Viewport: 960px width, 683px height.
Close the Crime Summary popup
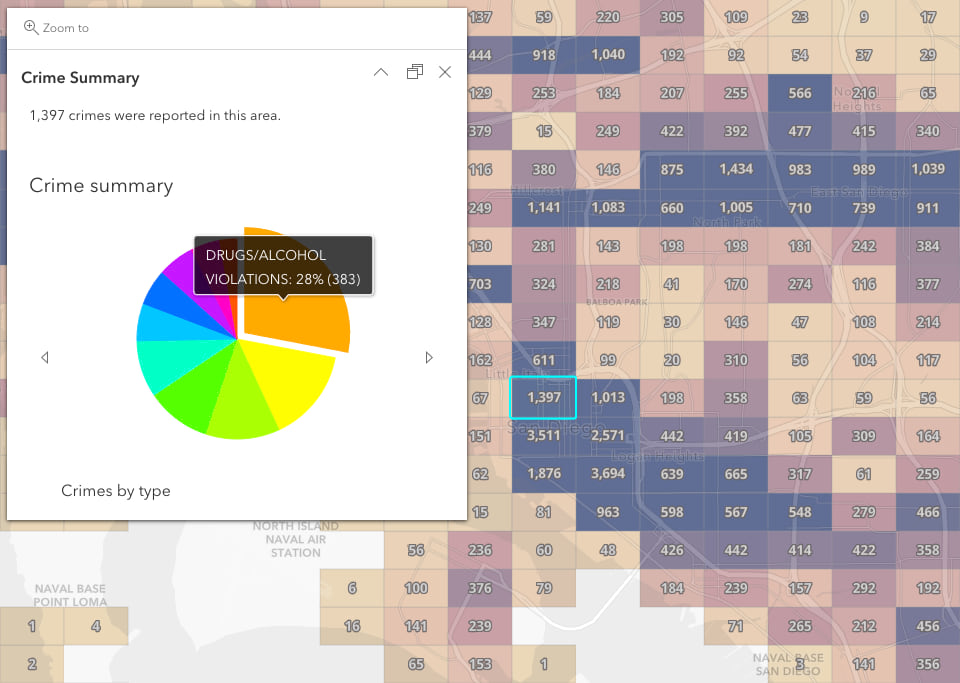click(445, 72)
